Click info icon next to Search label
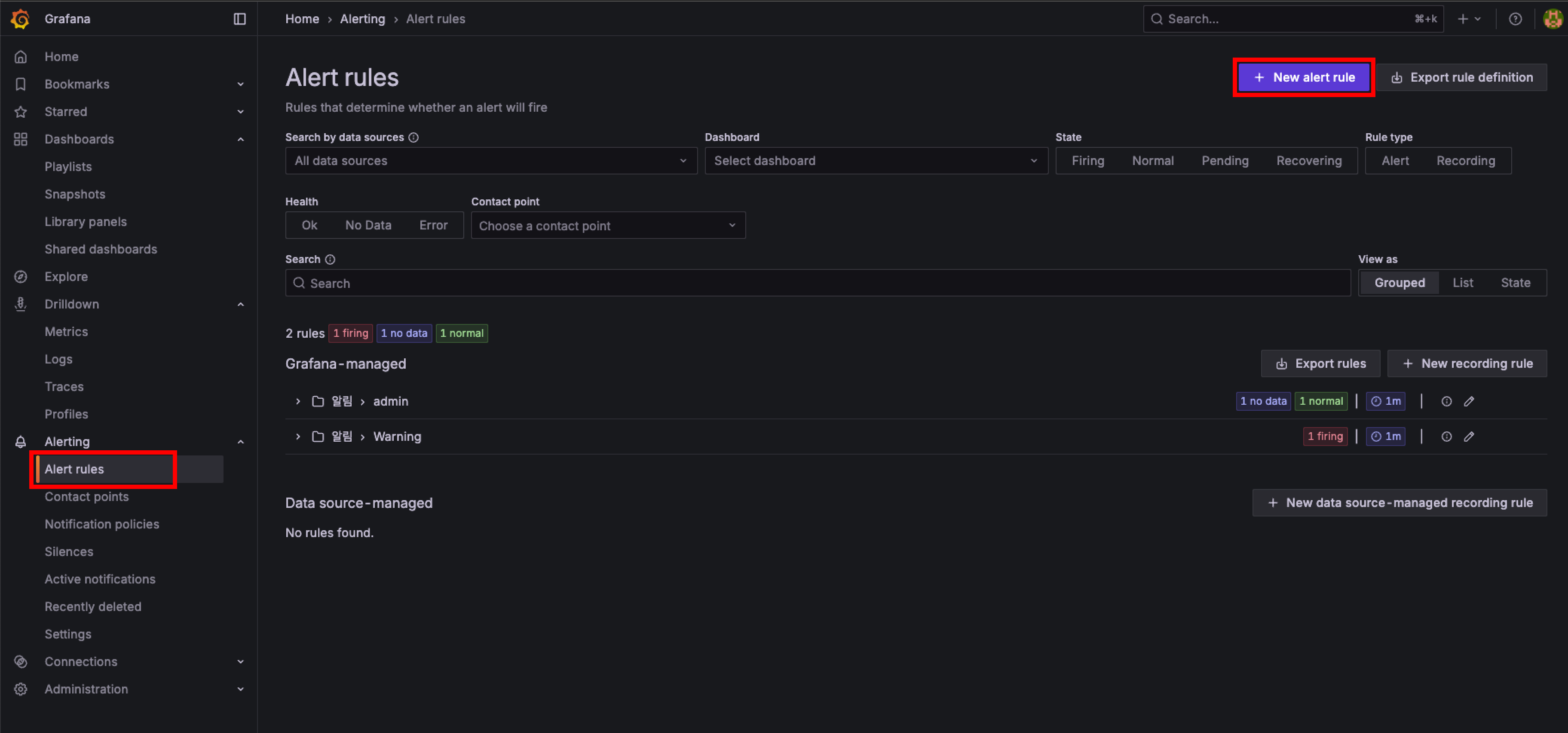 tap(330, 260)
